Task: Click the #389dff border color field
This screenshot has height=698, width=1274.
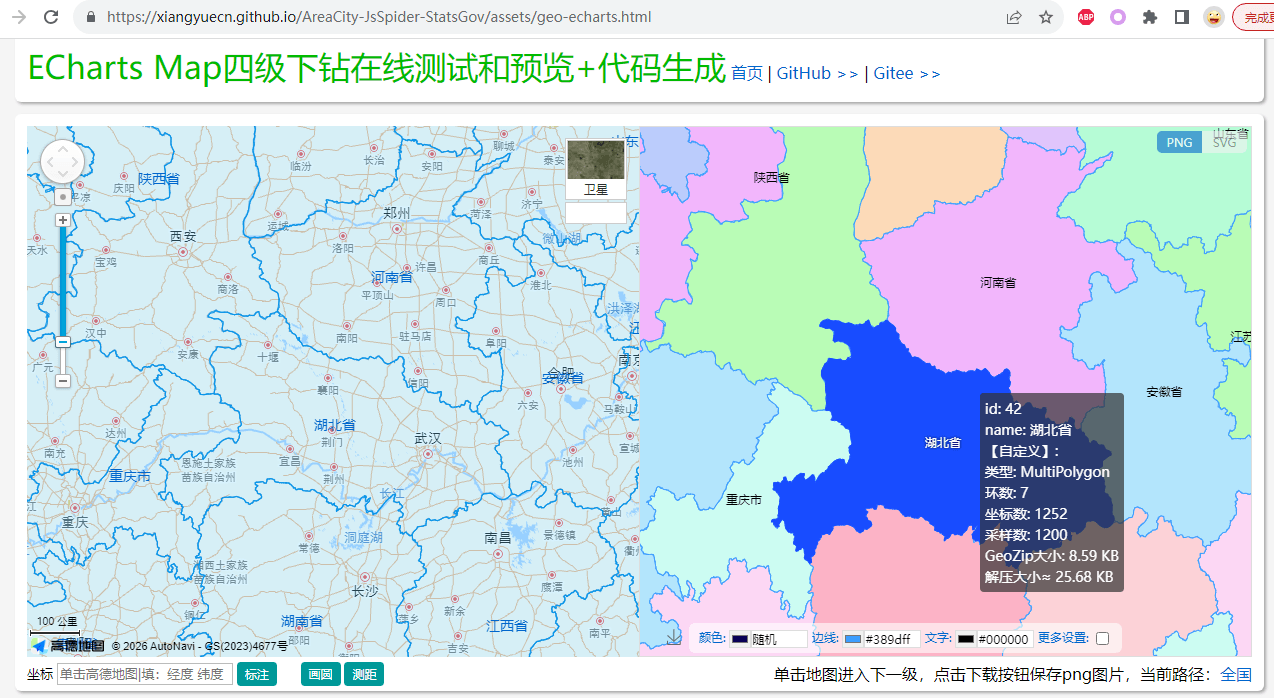Action: (891, 639)
